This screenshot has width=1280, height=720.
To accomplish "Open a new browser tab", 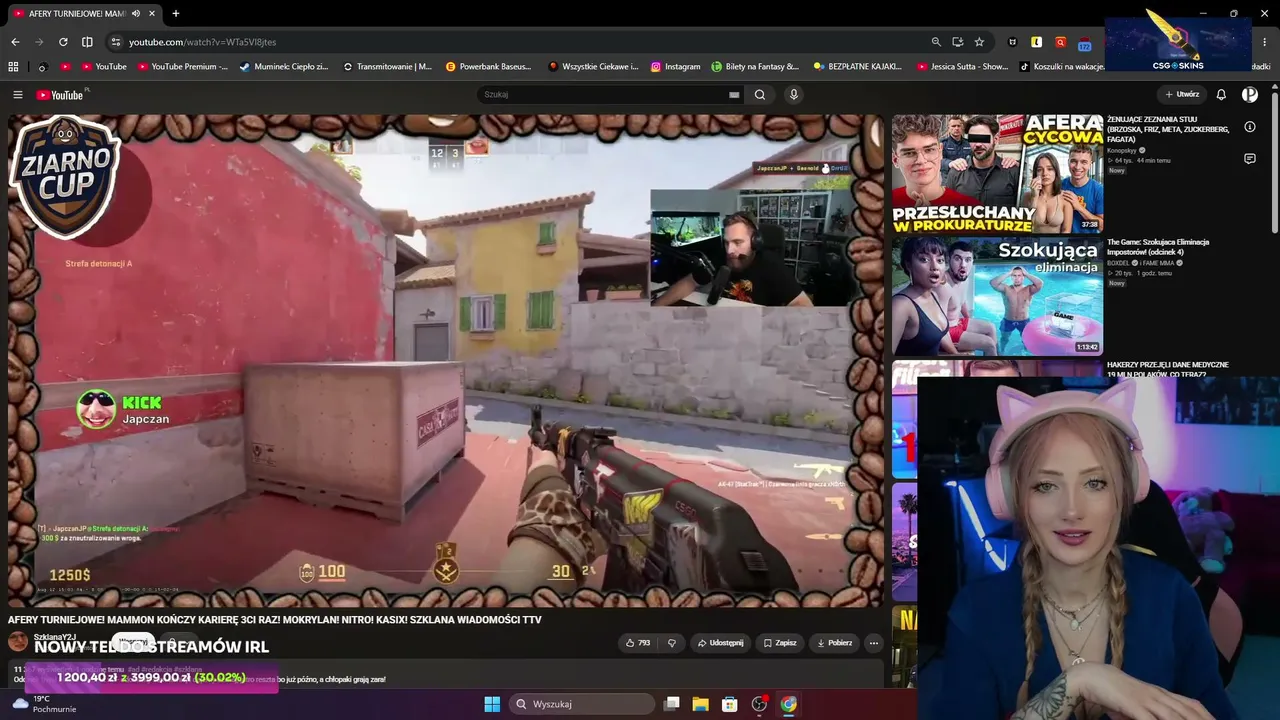I will (x=176, y=14).
